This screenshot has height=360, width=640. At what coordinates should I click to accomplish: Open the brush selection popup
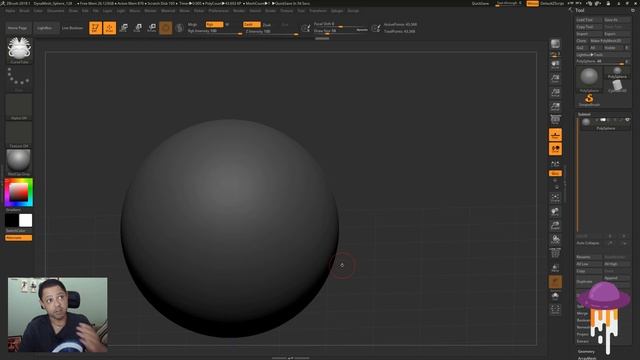tap(19, 50)
